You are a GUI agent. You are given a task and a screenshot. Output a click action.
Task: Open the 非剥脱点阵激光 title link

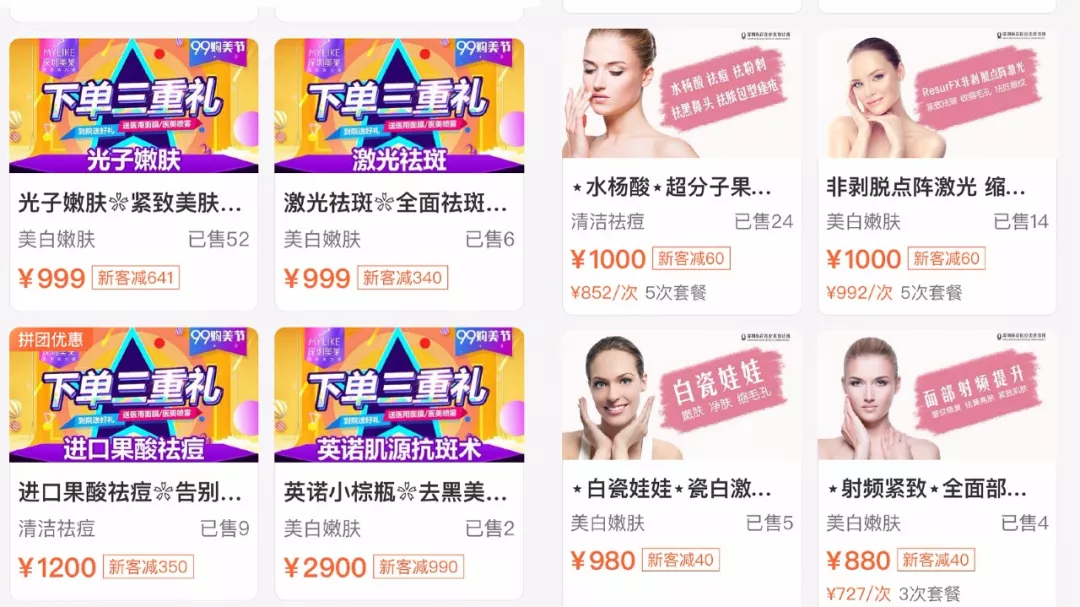click(x=926, y=187)
